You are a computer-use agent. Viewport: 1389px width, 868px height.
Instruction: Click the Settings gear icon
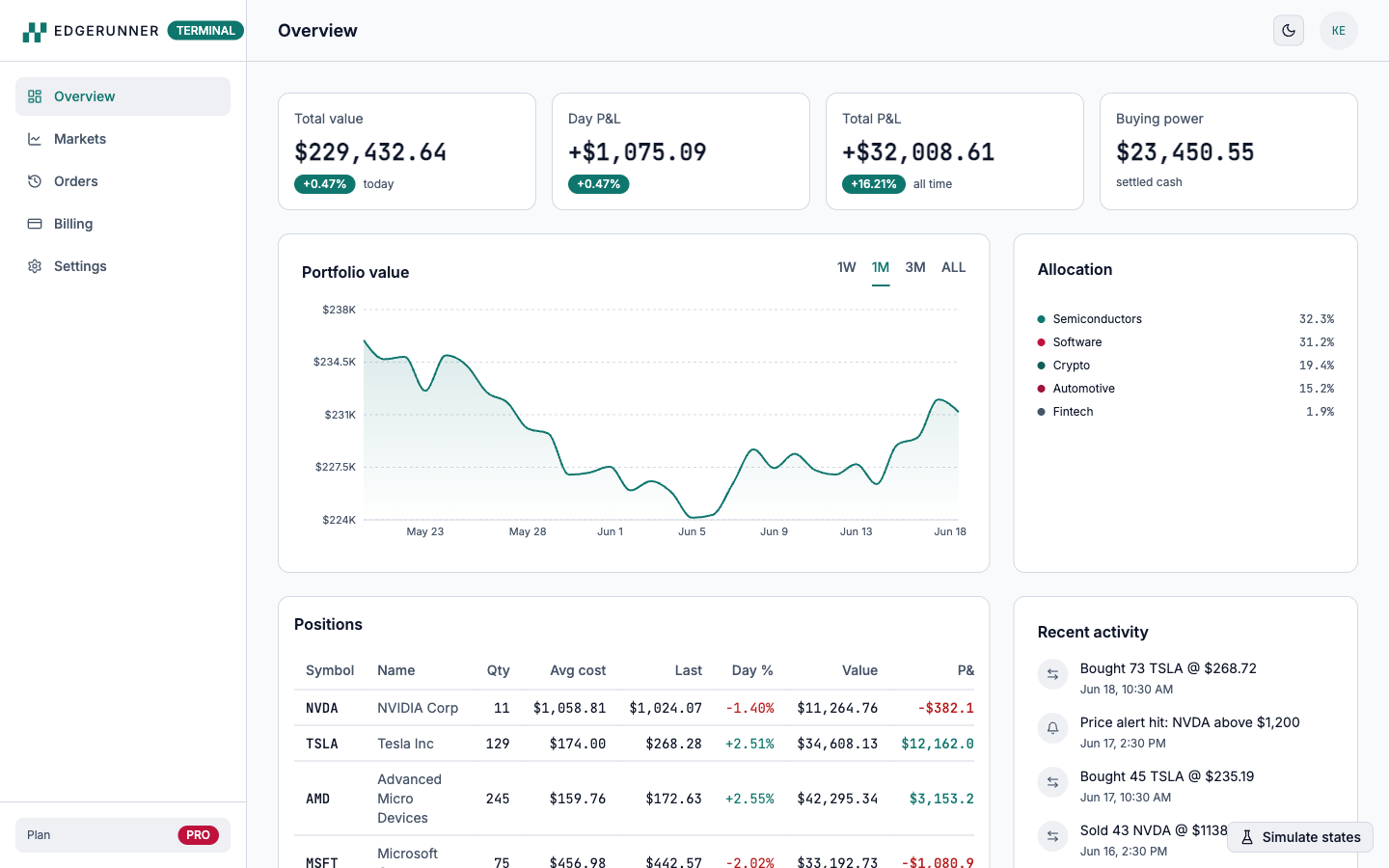[x=35, y=266]
